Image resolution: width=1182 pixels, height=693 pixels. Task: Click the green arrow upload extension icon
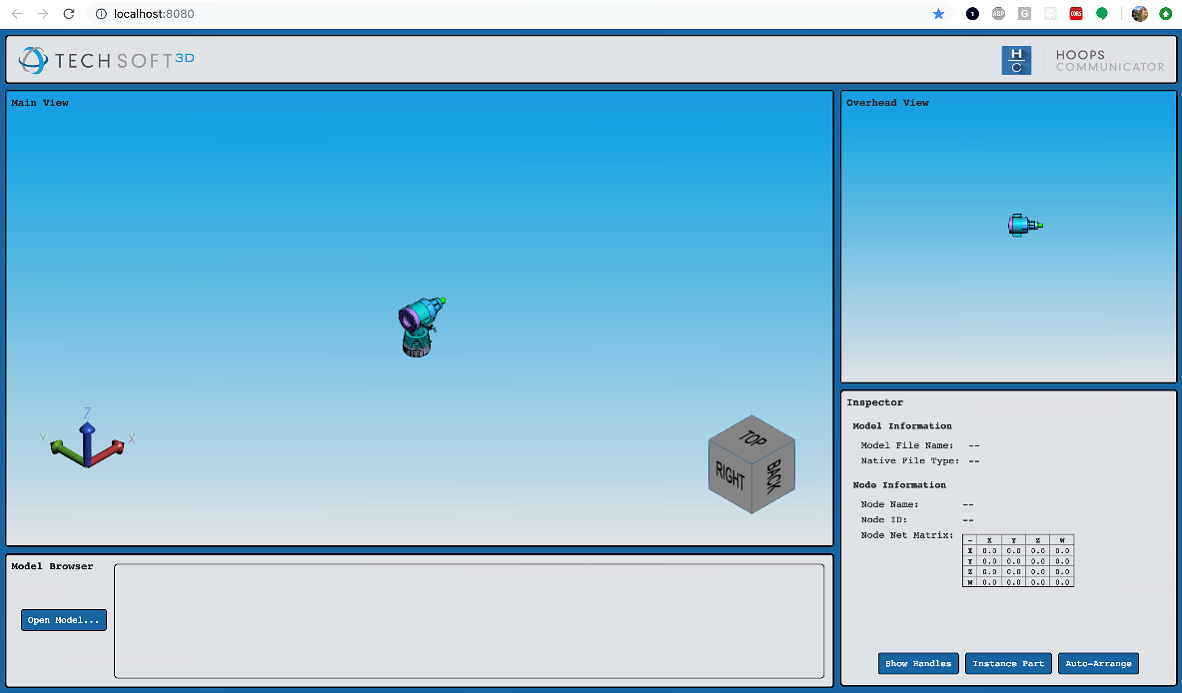pyautogui.click(x=1164, y=14)
